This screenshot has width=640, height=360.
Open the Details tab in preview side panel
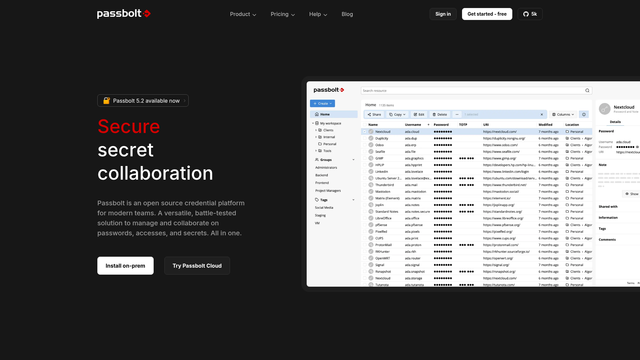[615, 122]
